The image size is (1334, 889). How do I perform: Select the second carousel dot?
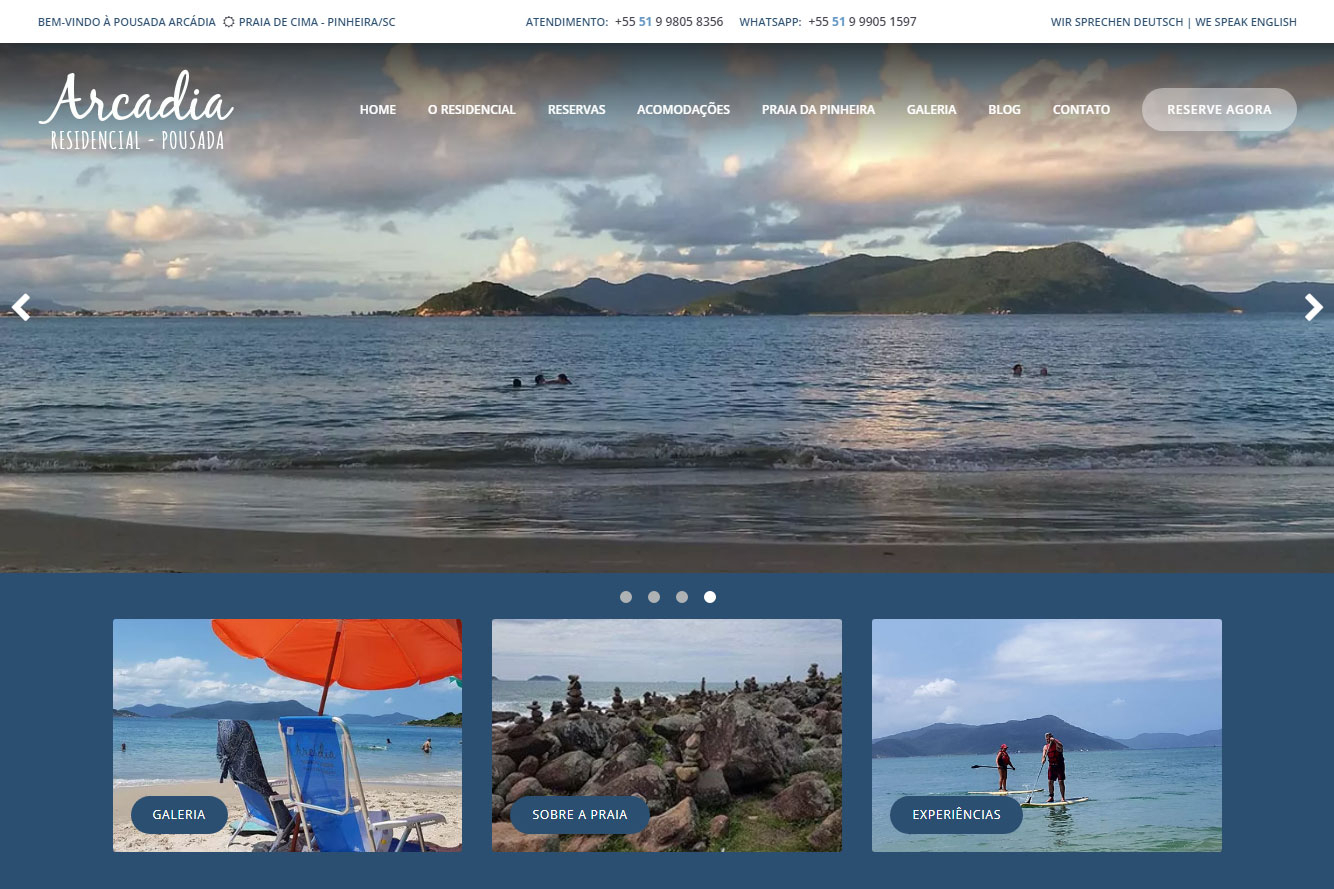[654, 597]
